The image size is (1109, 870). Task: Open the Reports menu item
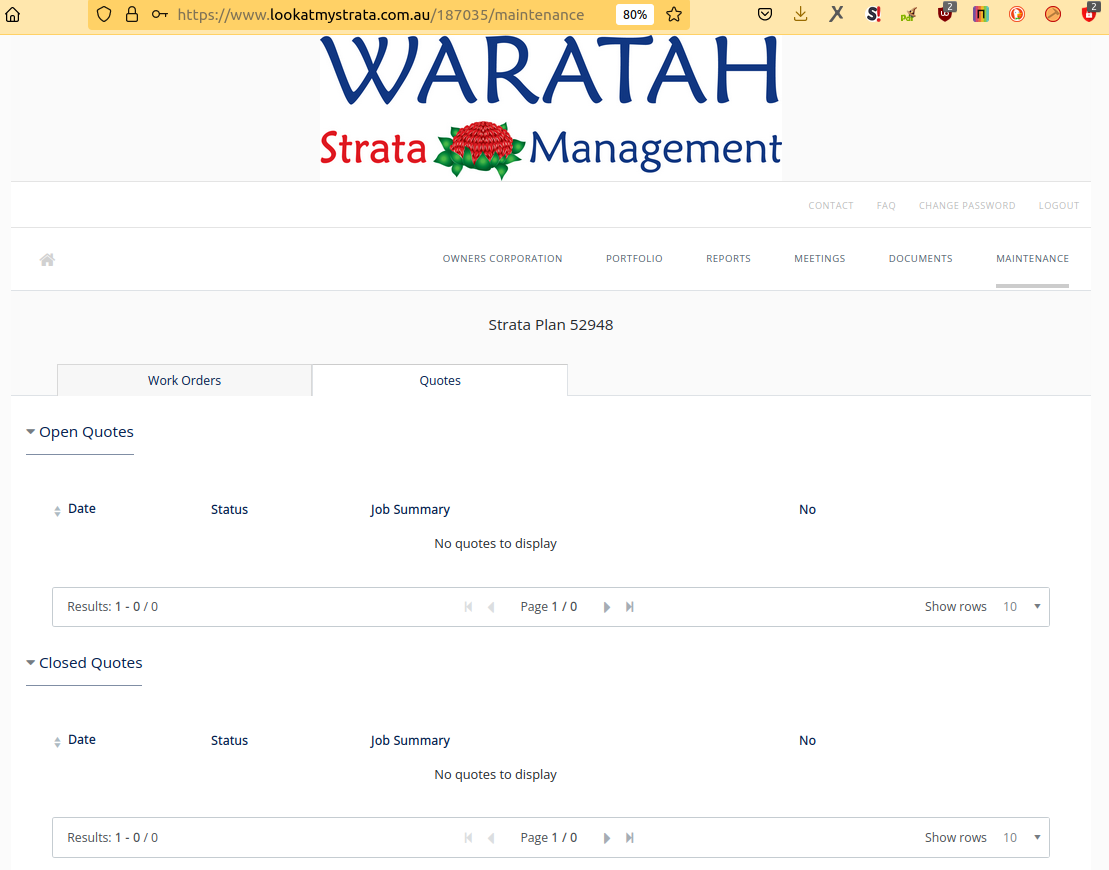tap(728, 259)
